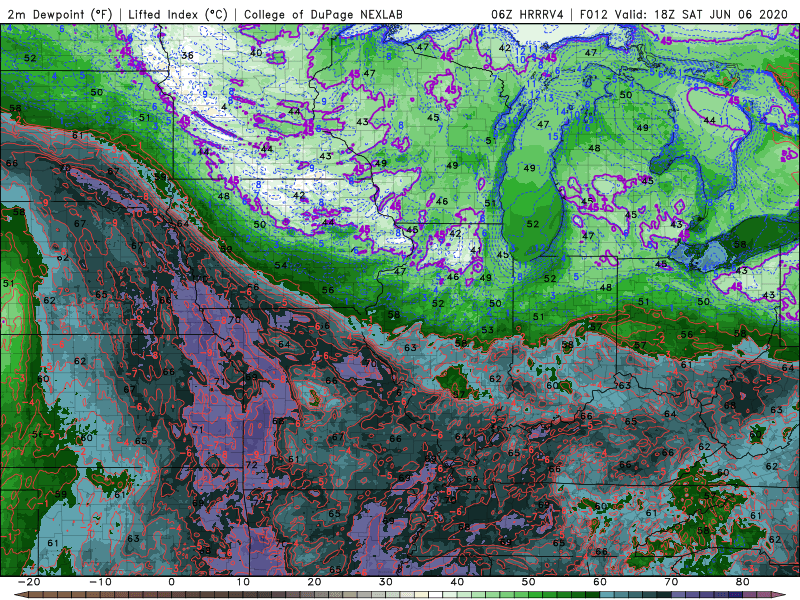Screen dimensions: 800x600
Task: Click the blue '15' lifted index contour label
Action: 553,136
